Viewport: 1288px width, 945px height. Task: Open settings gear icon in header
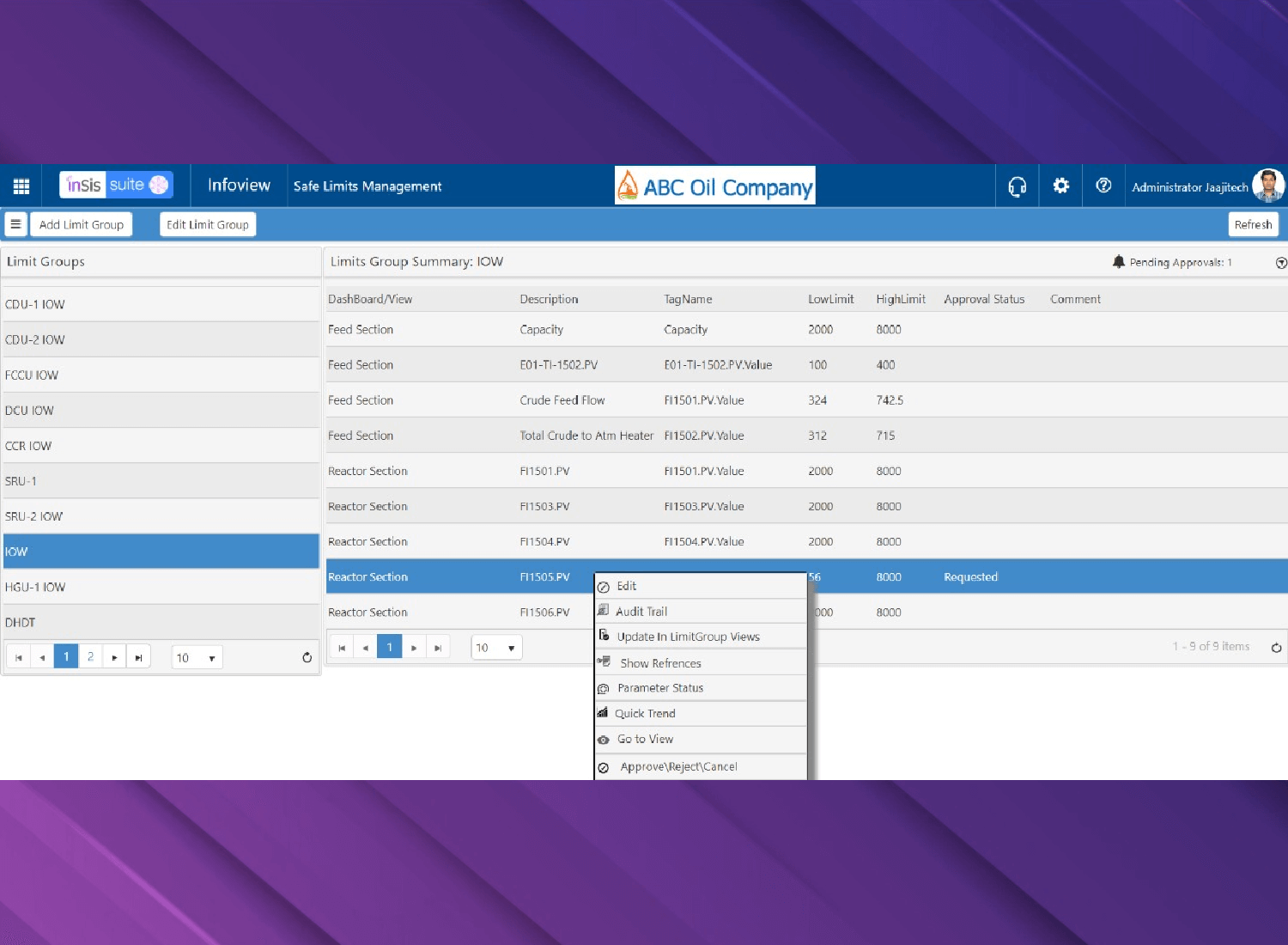(x=1061, y=186)
